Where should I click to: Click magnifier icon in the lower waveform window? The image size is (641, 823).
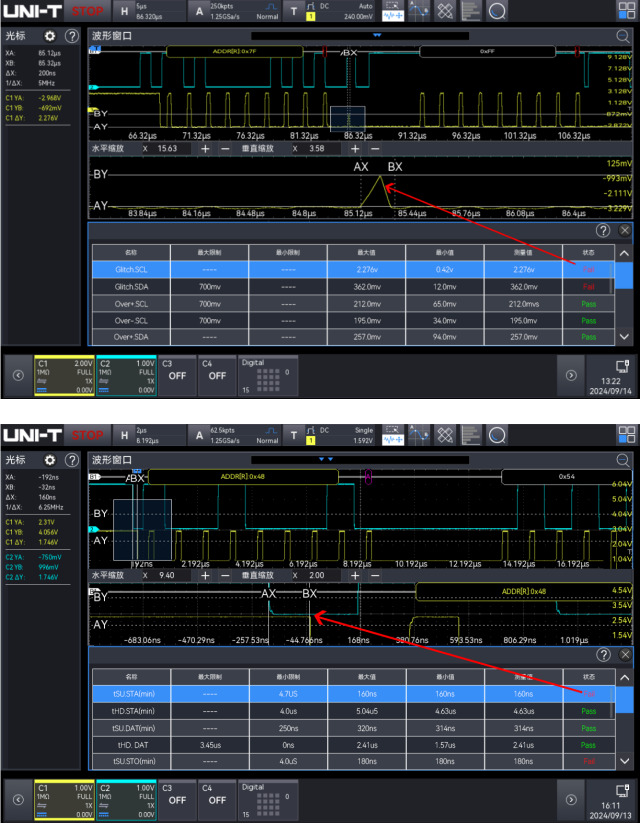[x=624, y=460]
